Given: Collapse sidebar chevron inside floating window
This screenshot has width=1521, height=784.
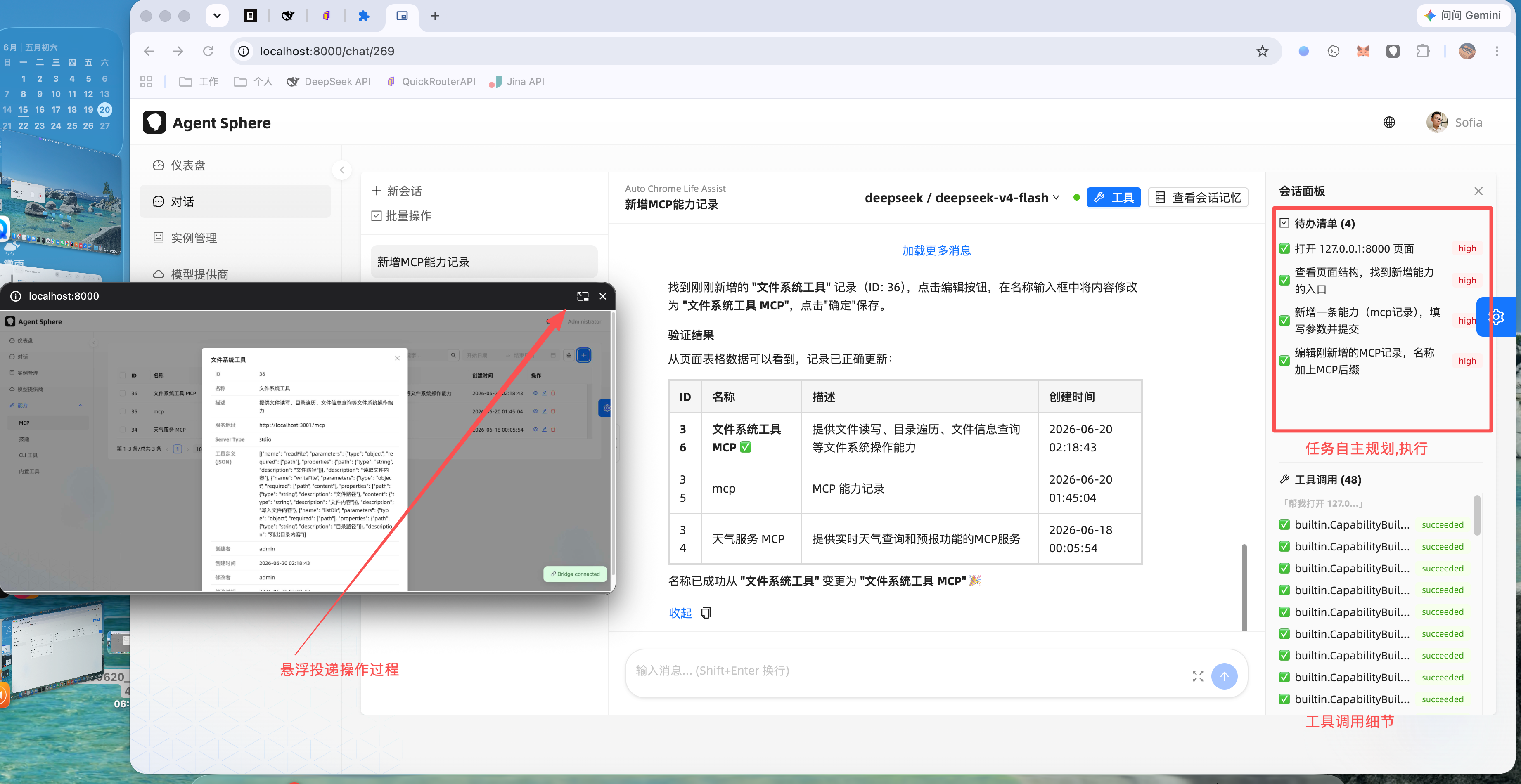Looking at the screenshot, I should [x=93, y=343].
